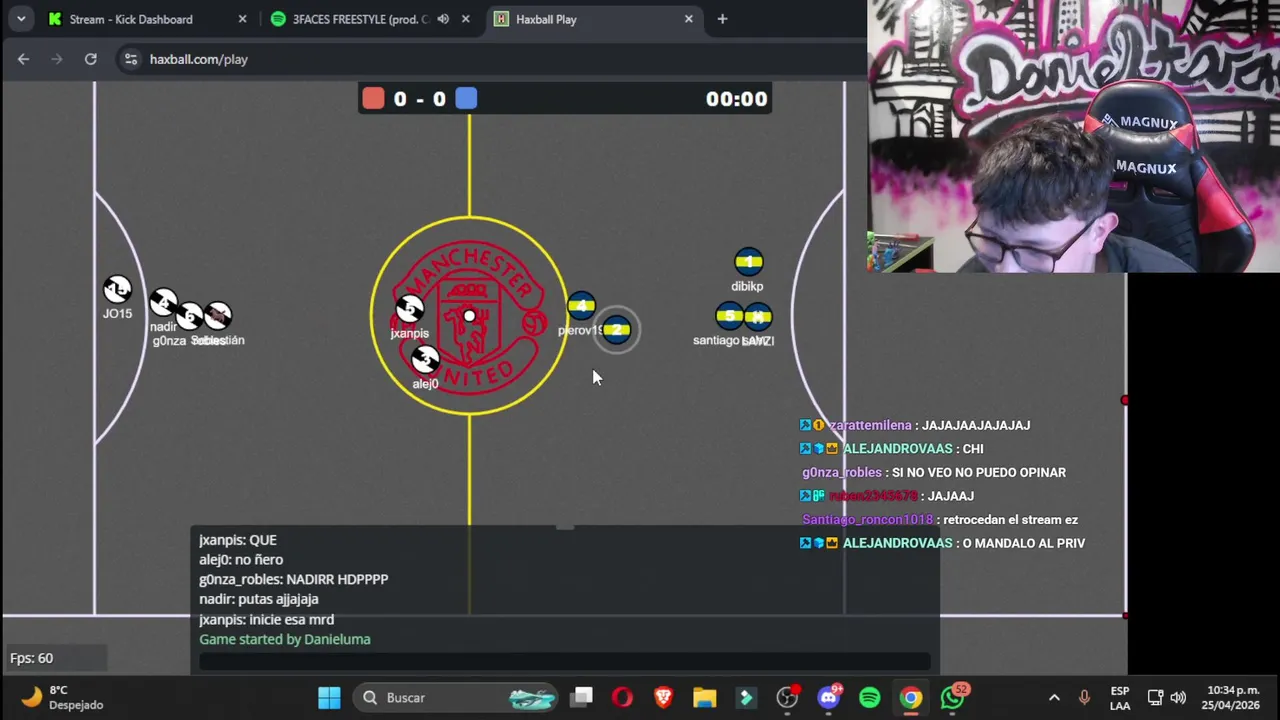This screenshot has height=720, width=1280.
Task: Open Task View on the taskbar
Action: coord(582,697)
